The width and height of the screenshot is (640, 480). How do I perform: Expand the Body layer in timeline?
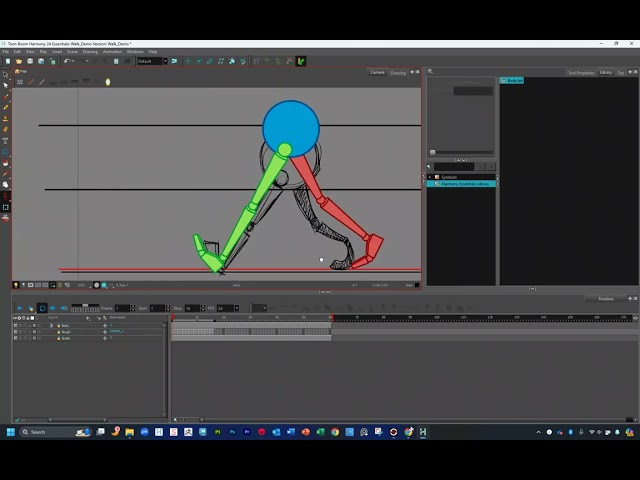(x=51, y=326)
